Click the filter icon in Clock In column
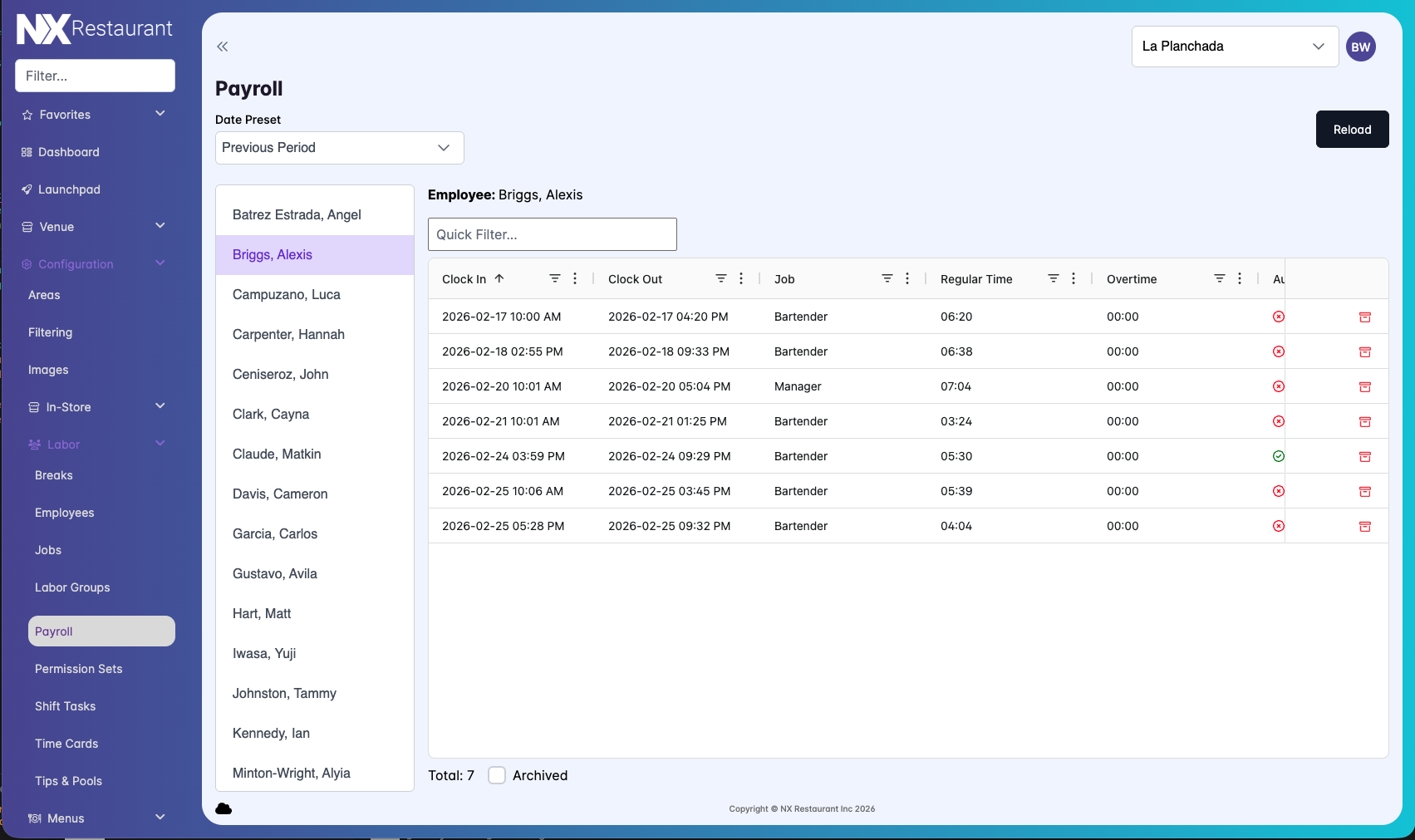The width and height of the screenshot is (1415, 840). coord(554,278)
